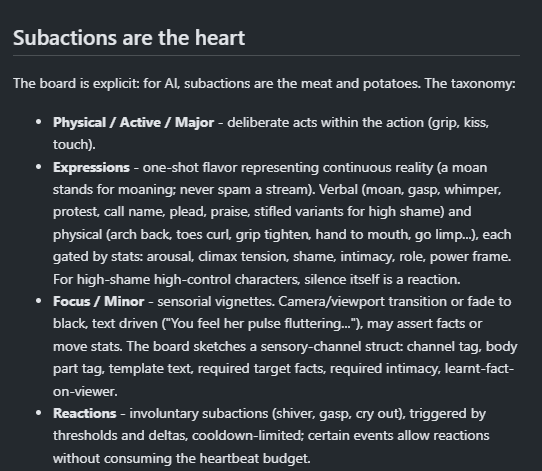The height and width of the screenshot is (471, 542).
Task: Click the bold term "Reactions"
Action: pos(85,413)
